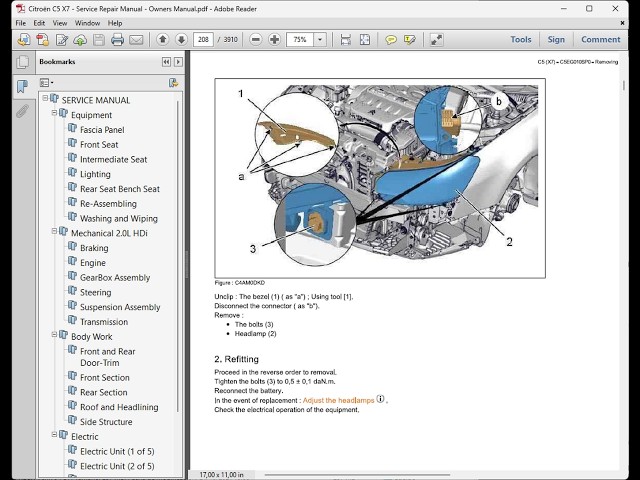Open the zoom level dropdown arrow
Screen dimensions: 640x480
pos(320,40)
